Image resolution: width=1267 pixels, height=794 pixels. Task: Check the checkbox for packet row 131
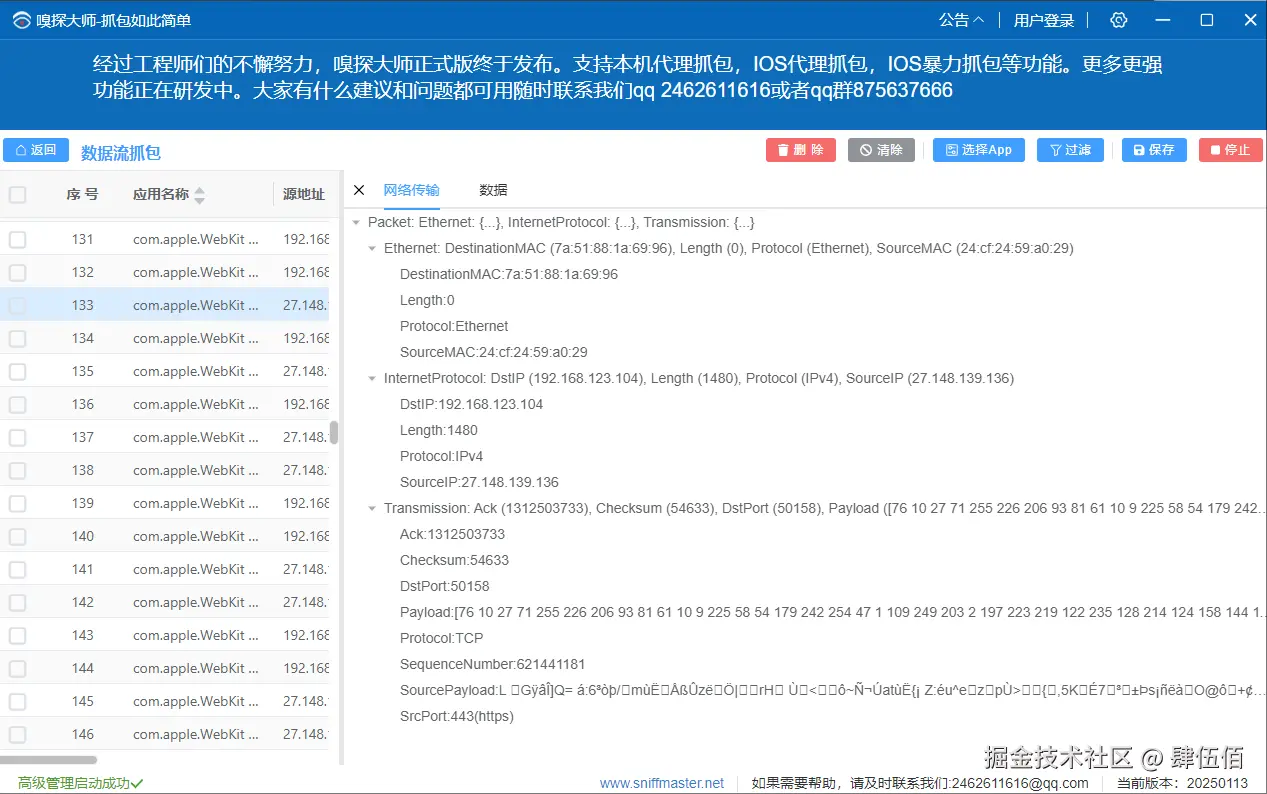(17, 238)
